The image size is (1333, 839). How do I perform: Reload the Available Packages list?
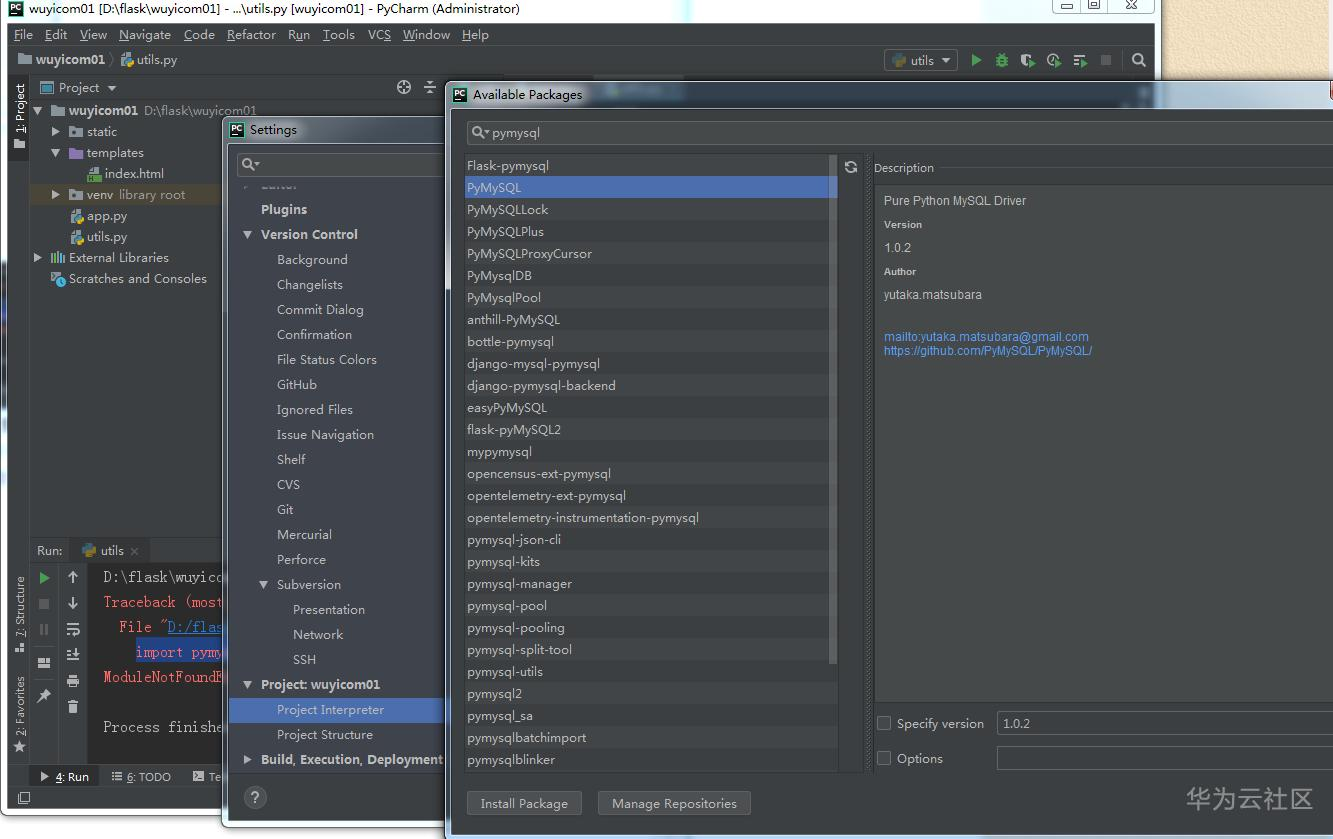tap(851, 167)
